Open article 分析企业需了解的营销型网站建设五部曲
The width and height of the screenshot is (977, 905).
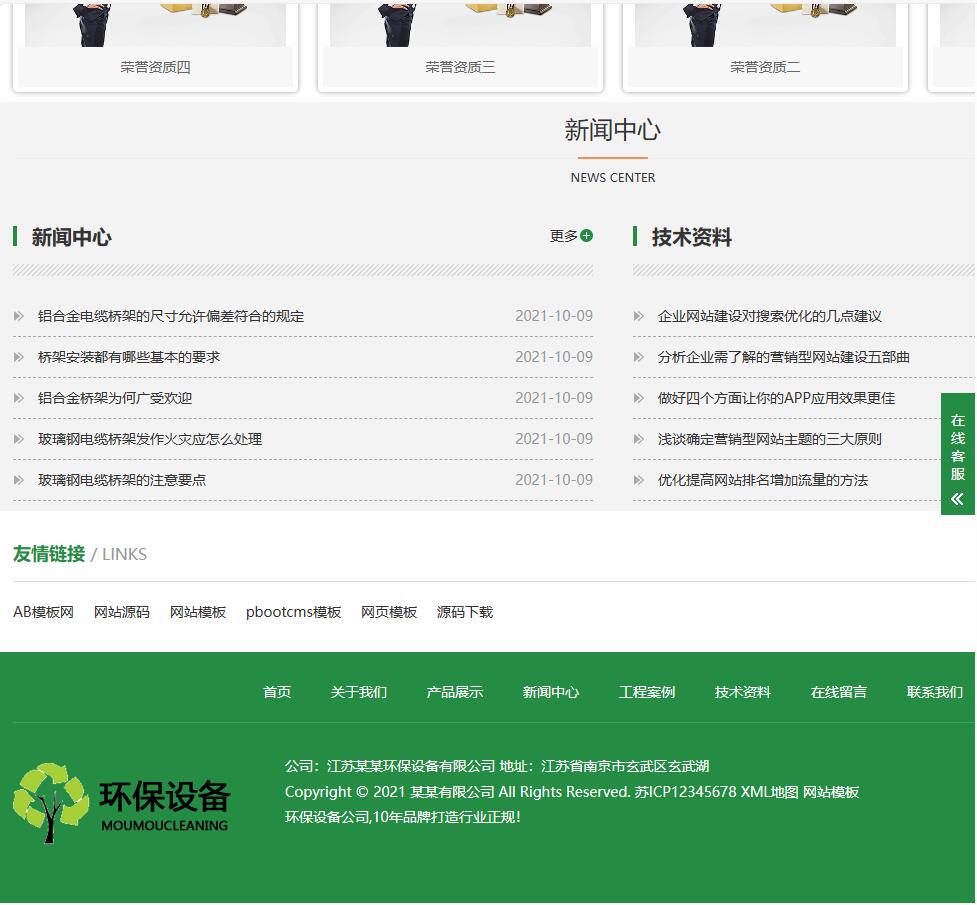coord(784,357)
